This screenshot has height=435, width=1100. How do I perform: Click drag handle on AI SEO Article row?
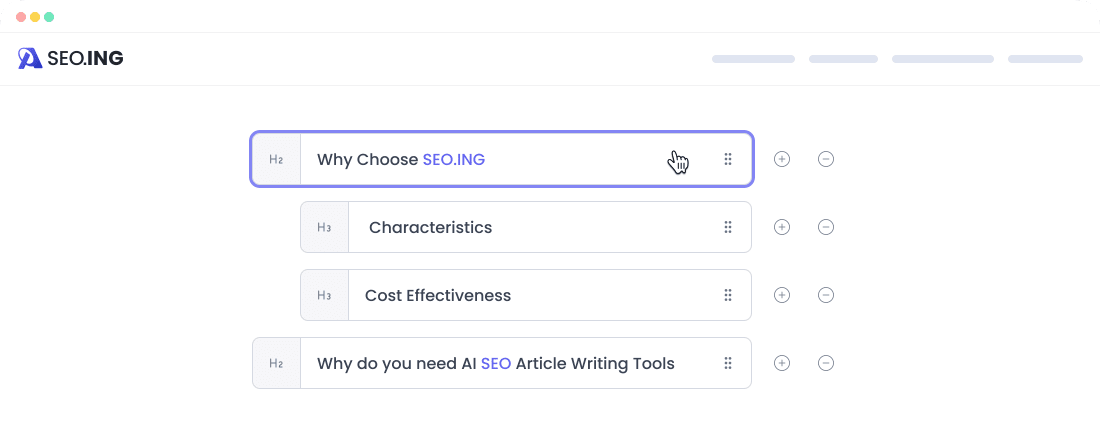[x=728, y=363]
